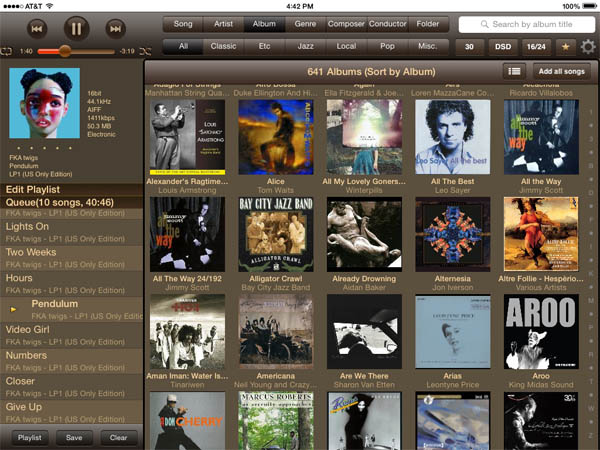600x450 pixels.
Task: Select the Genre tab
Action: (305, 24)
